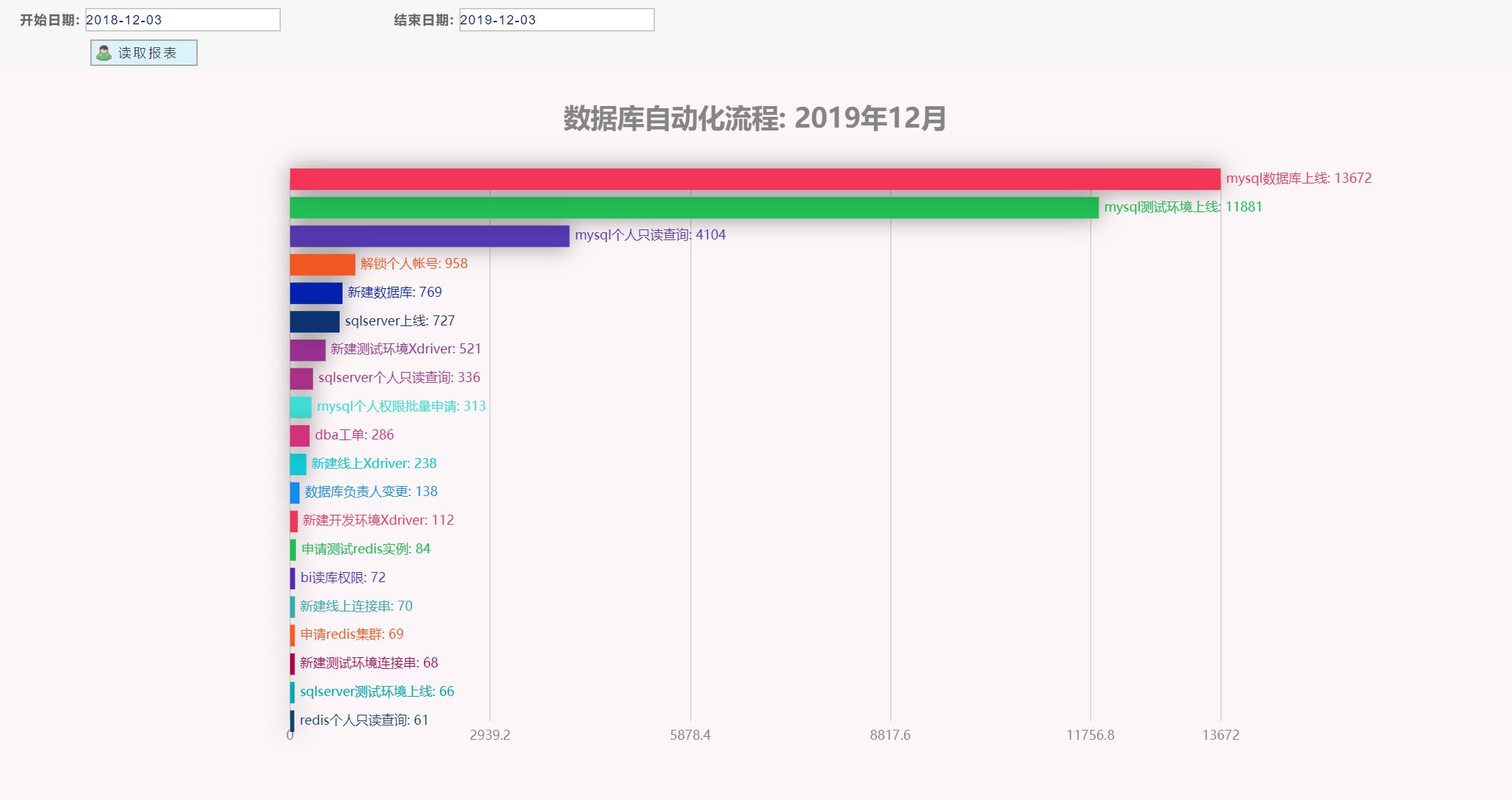Click the label mysql数据库上线: 13672
The image size is (1512, 800).
pos(1298,178)
